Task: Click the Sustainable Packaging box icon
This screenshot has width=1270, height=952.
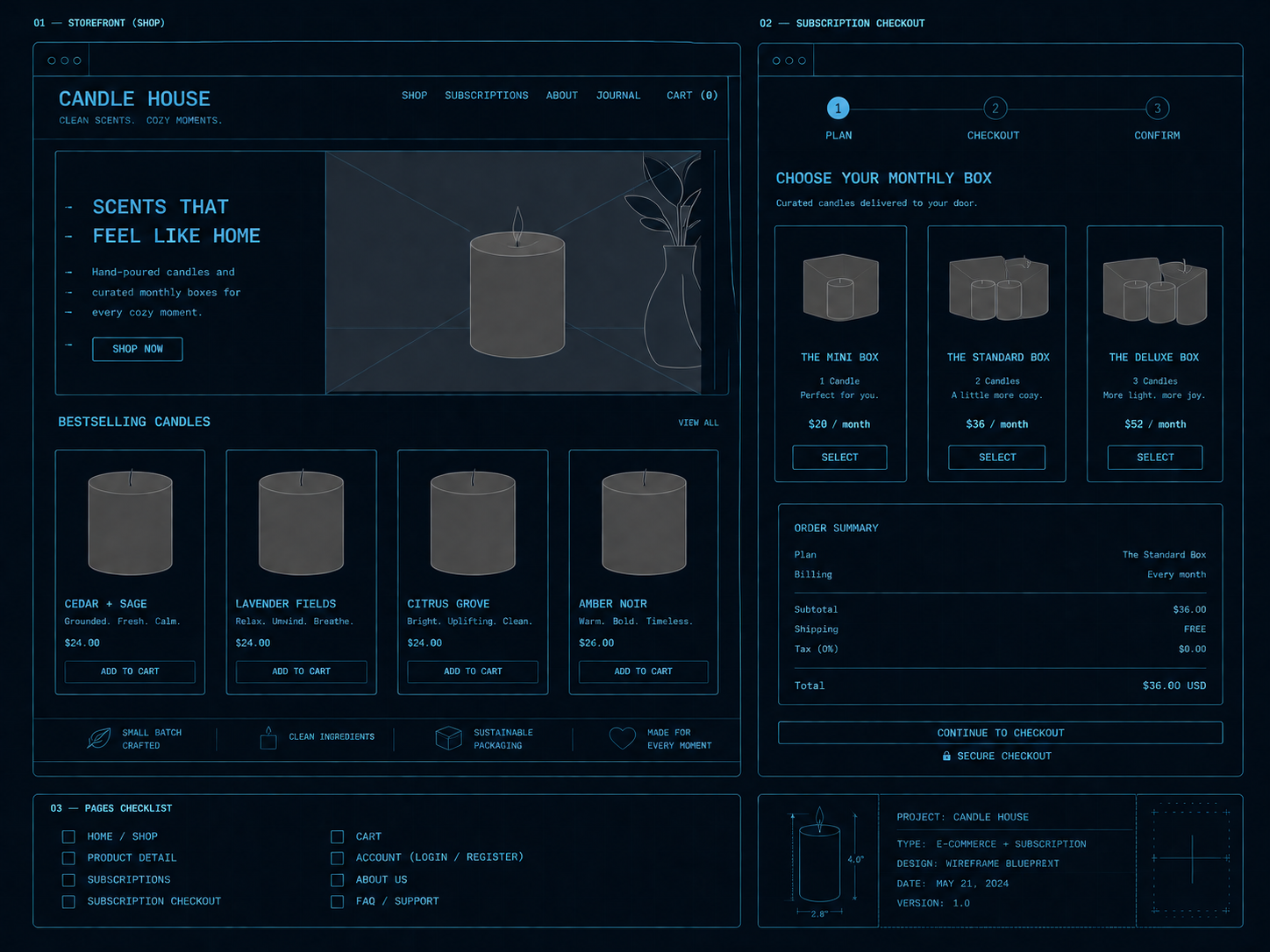Action: point(448,738)
